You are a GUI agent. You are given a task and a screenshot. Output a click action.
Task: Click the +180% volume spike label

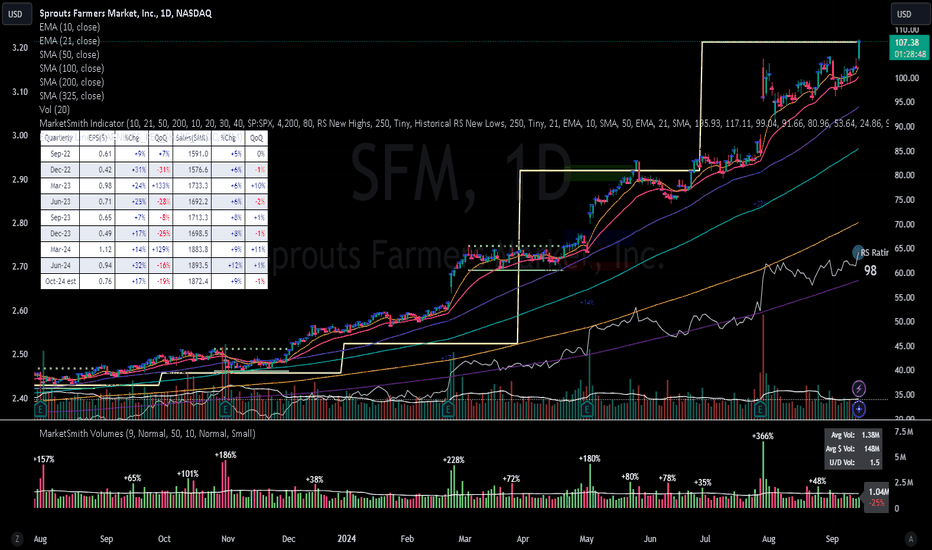[x=590, y=458]
